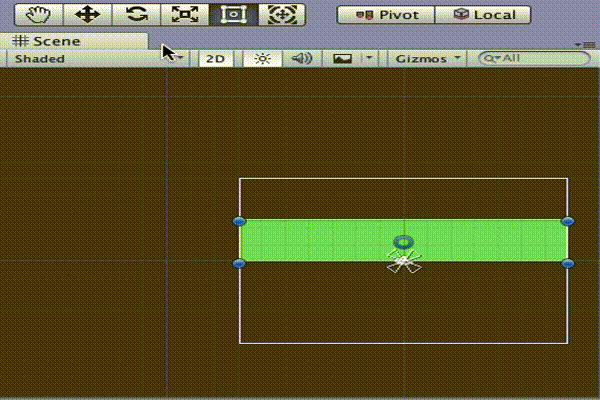600x400 pixels.
Task: Select the Move tool
Action: click(x=87, y=15)
